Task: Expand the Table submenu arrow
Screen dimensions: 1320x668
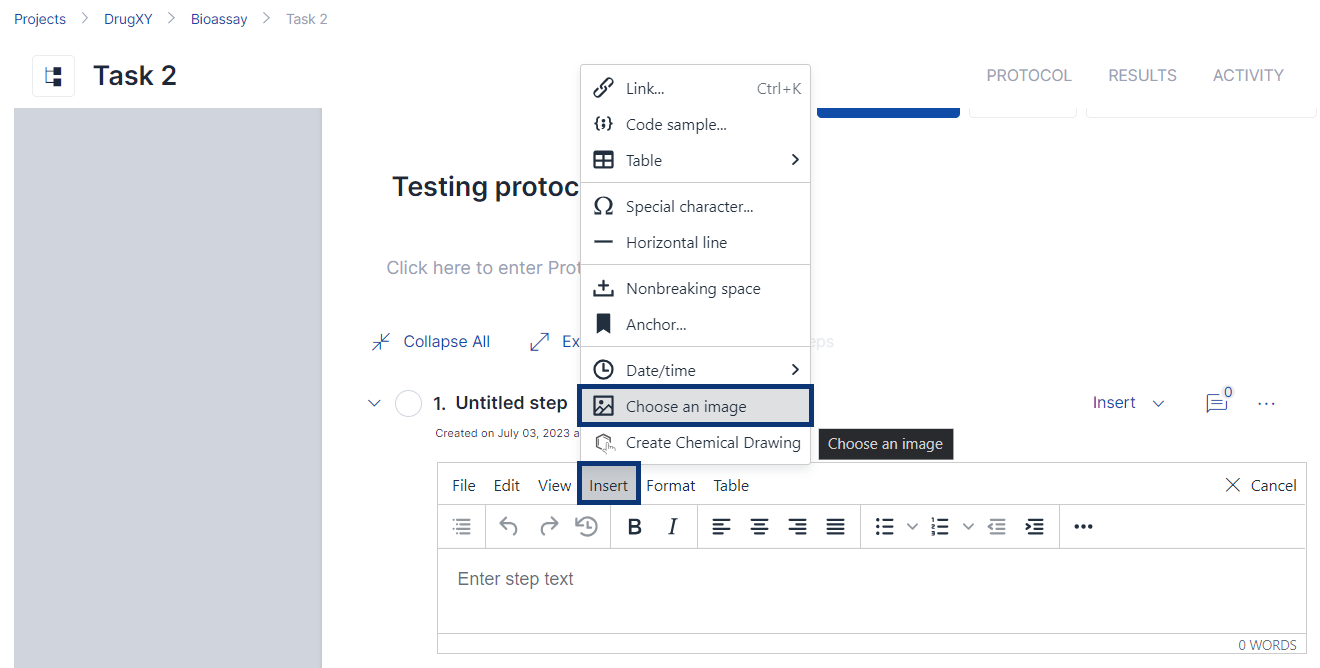Action: pos(795,160)
